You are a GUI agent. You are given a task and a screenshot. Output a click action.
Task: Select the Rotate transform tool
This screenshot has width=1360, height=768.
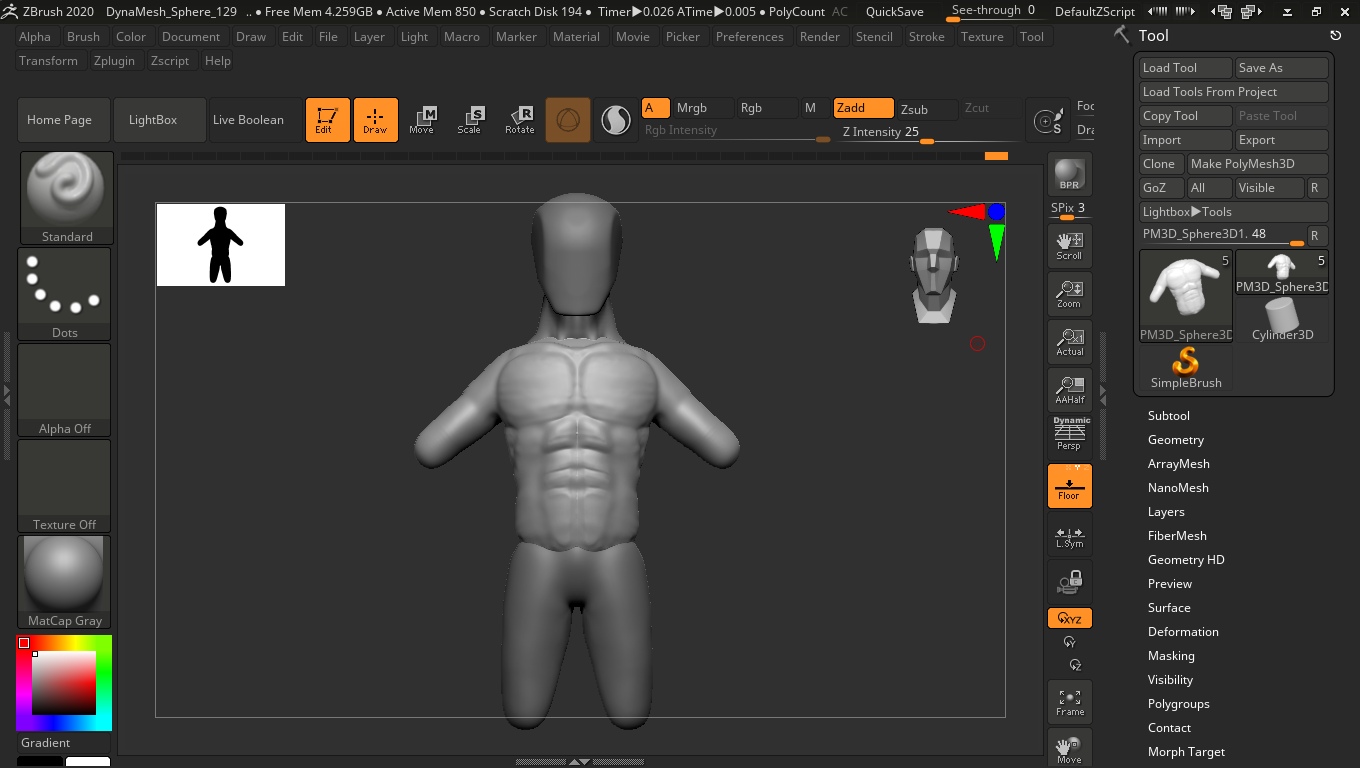coord(519,120)
